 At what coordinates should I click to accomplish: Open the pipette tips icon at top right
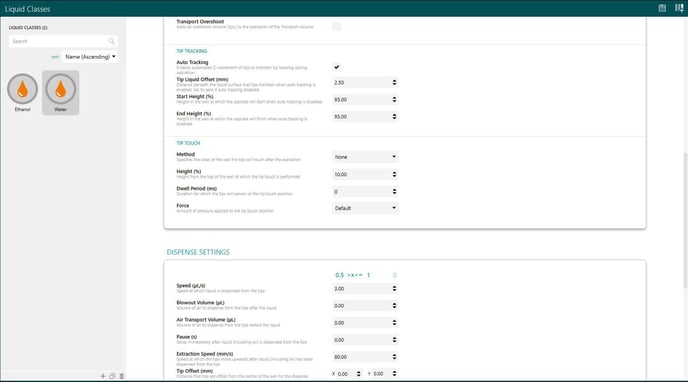[679, 8]
